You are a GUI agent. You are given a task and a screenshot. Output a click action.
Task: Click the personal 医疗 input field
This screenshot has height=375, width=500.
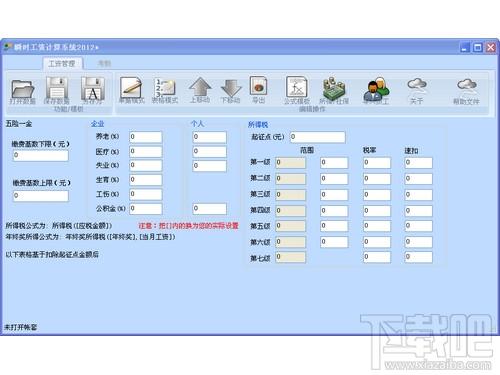[209, 152]
